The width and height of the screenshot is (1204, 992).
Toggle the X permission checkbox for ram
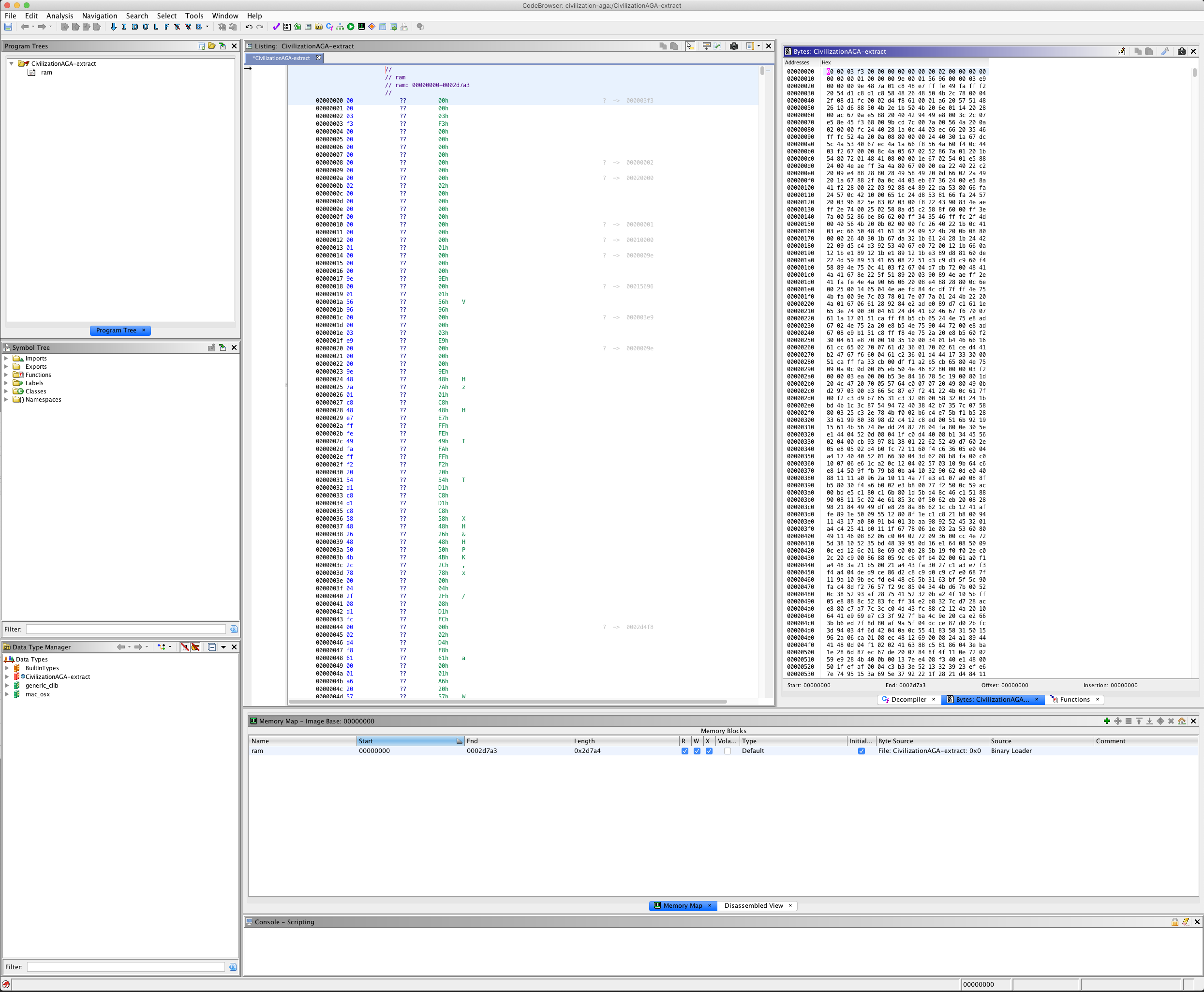[x=709, y=751]
